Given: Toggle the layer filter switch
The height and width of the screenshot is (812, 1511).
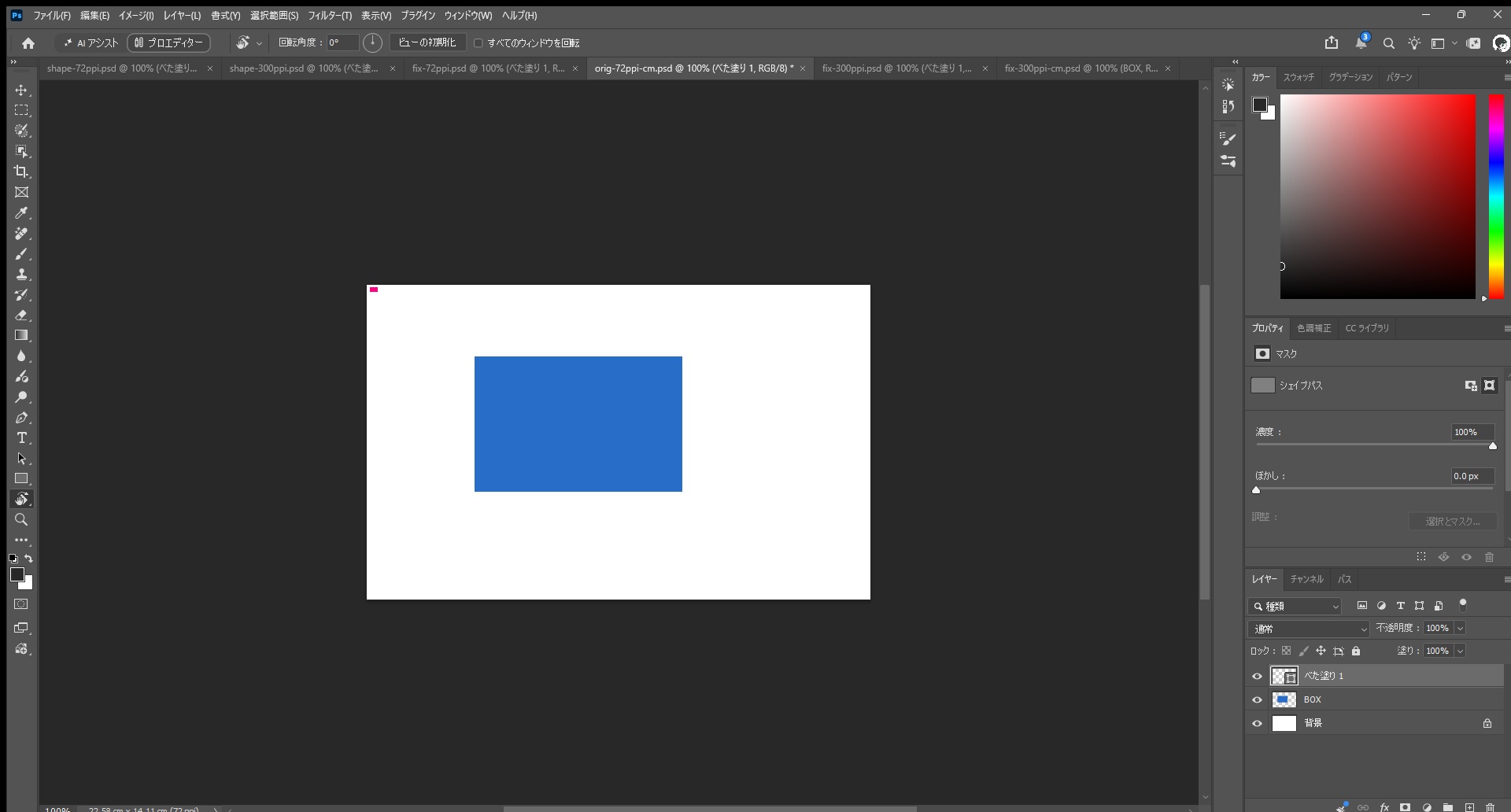Looking at the screenshot, I should pos(1463,605).
